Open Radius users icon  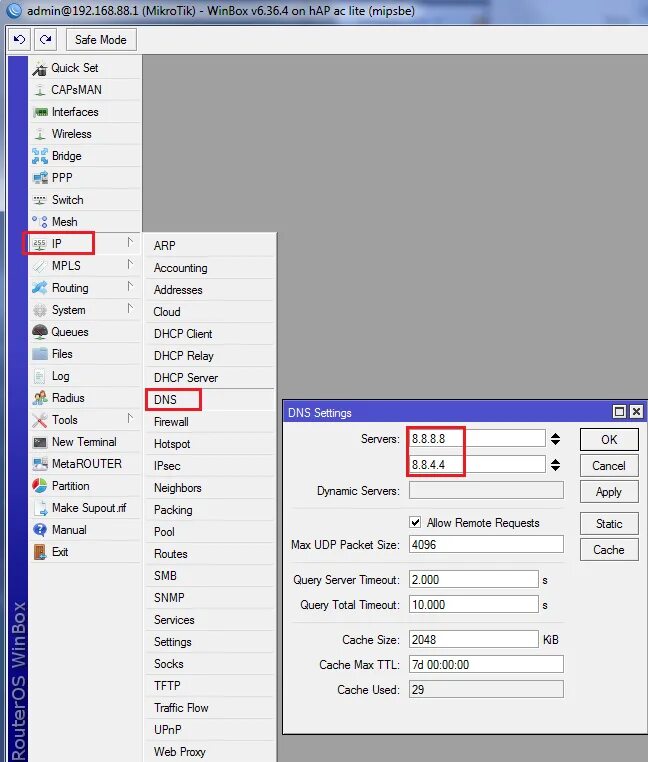click(40, 398)
